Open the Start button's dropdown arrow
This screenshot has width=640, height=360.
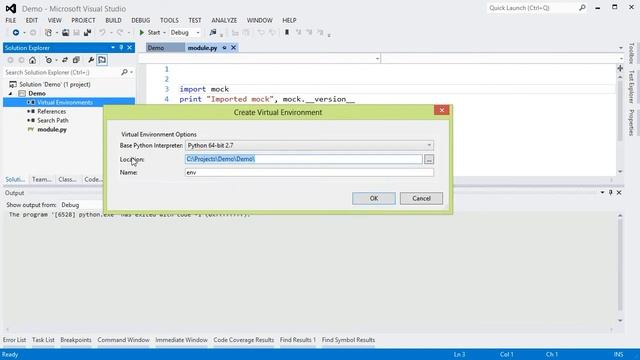(x=164, y=32)
